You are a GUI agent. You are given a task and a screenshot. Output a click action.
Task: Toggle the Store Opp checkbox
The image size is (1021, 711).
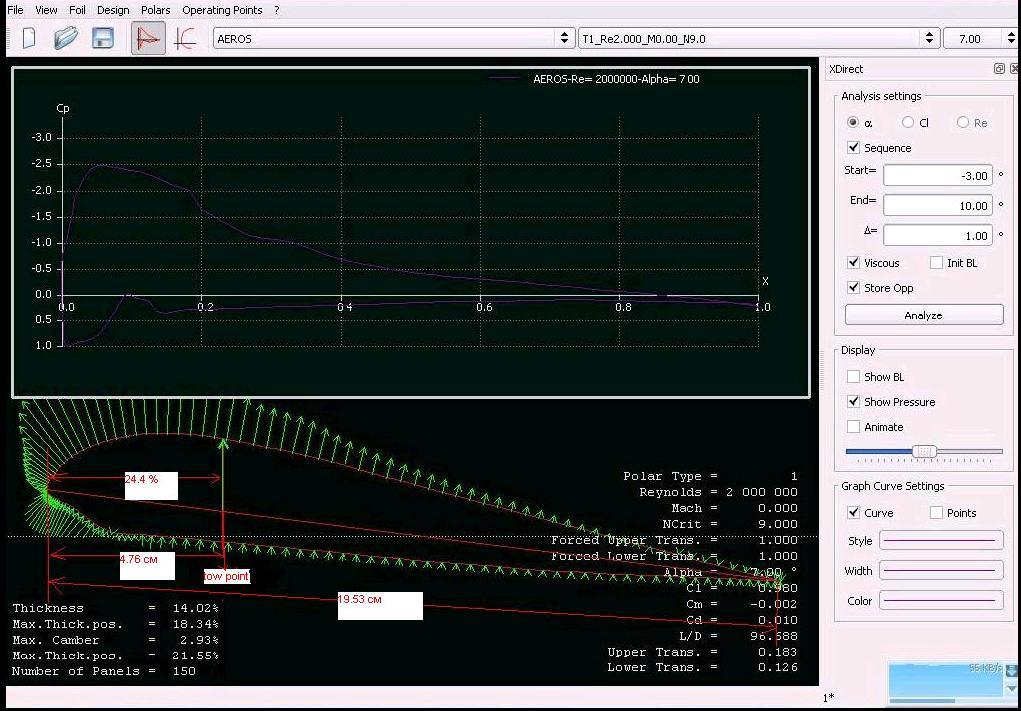pos(853,288)
